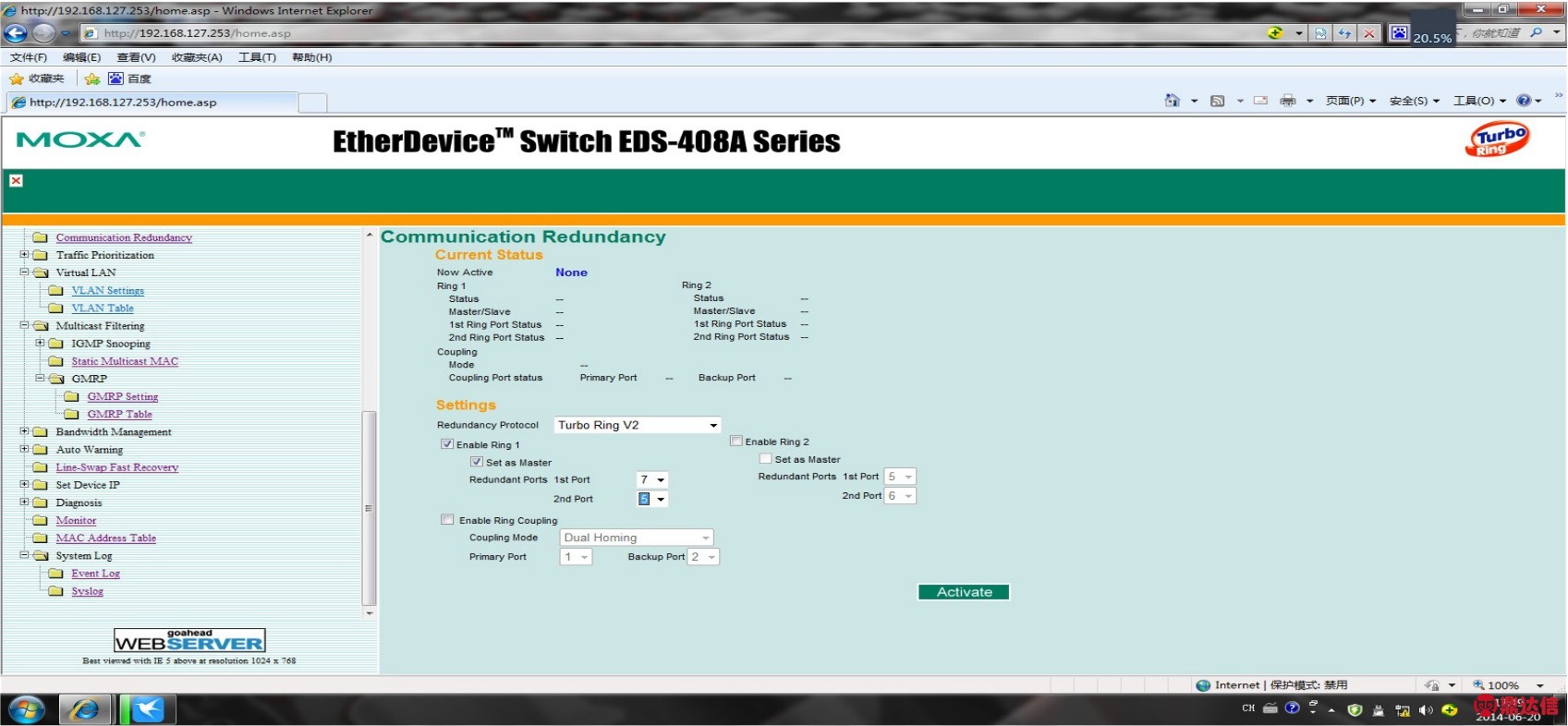The height and width of the screenshot is (726, 1568).
Task: Click the Read mail icon
Action: 1260,101
